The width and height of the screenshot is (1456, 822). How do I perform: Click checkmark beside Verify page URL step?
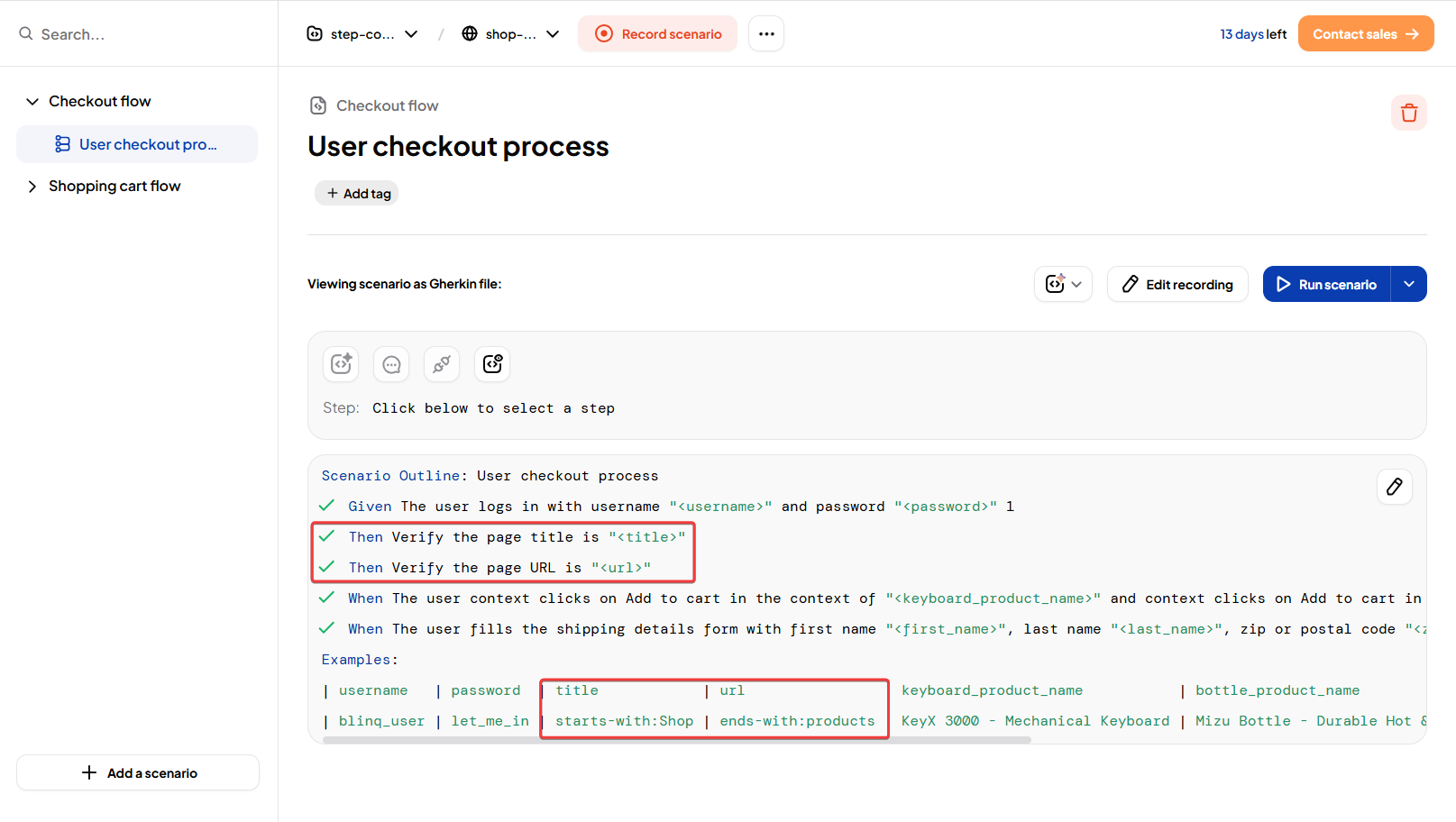point(327,567)
